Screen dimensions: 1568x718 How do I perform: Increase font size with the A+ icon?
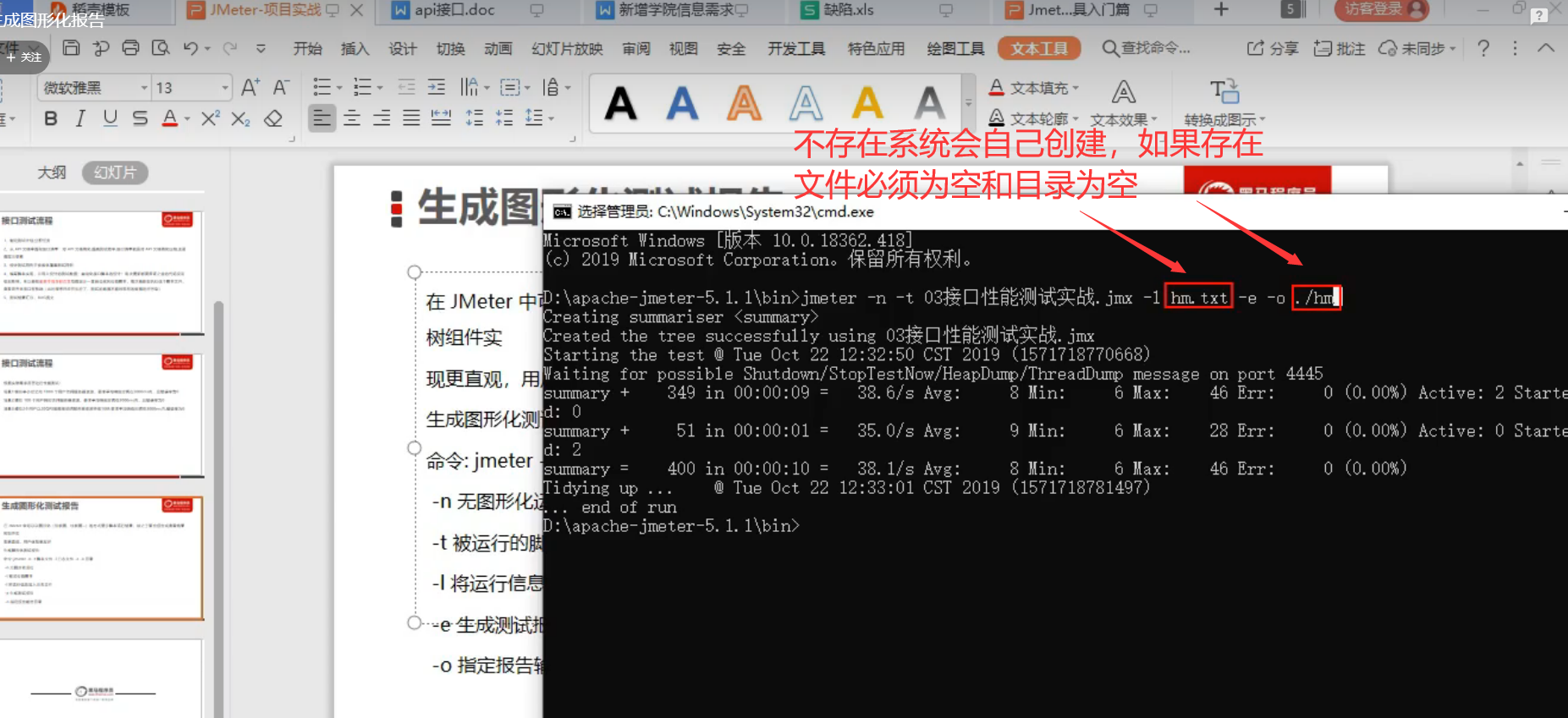click(x=250, y=87)
